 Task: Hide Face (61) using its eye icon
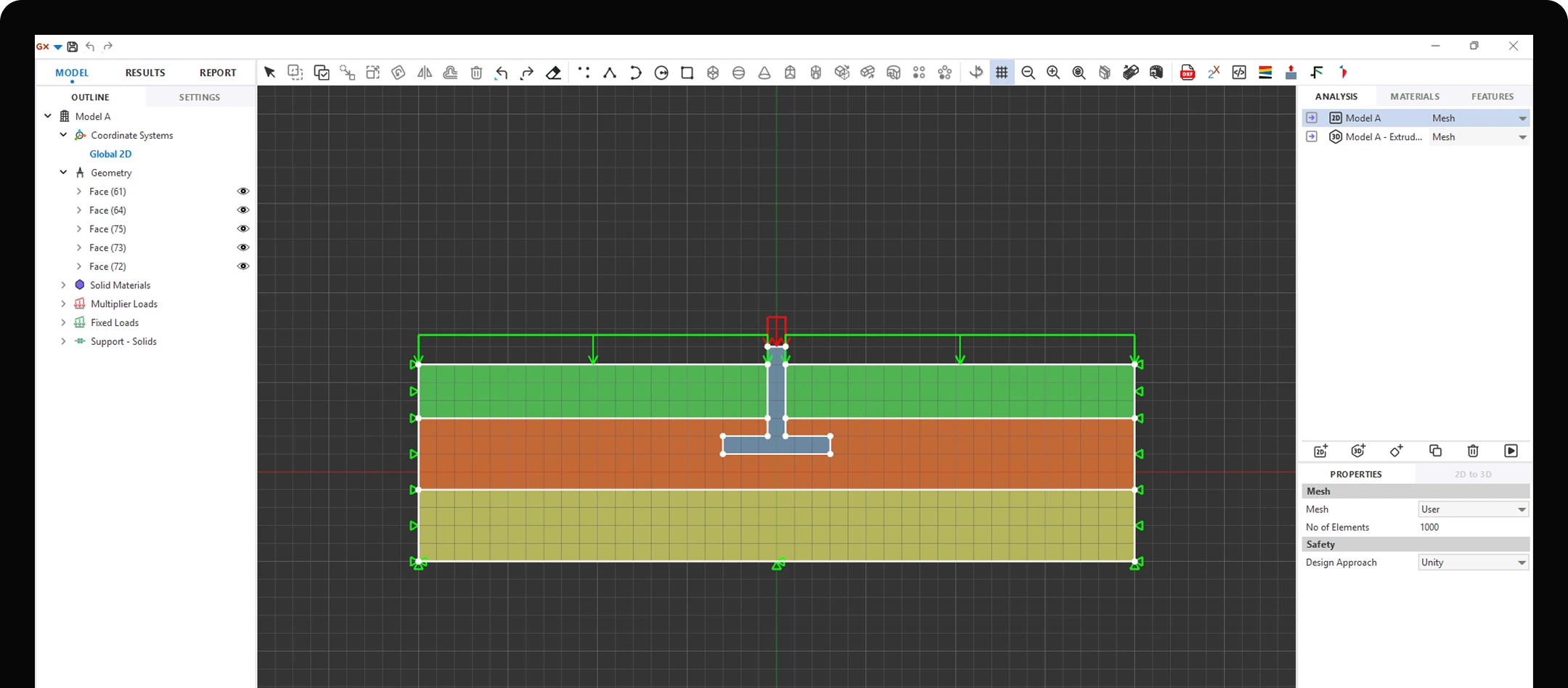243,191
